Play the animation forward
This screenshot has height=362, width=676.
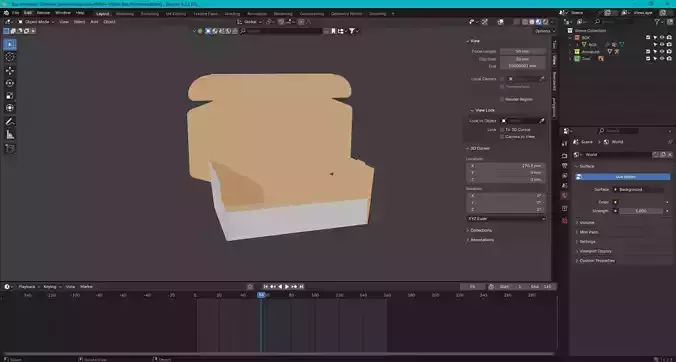pos(287,287)
